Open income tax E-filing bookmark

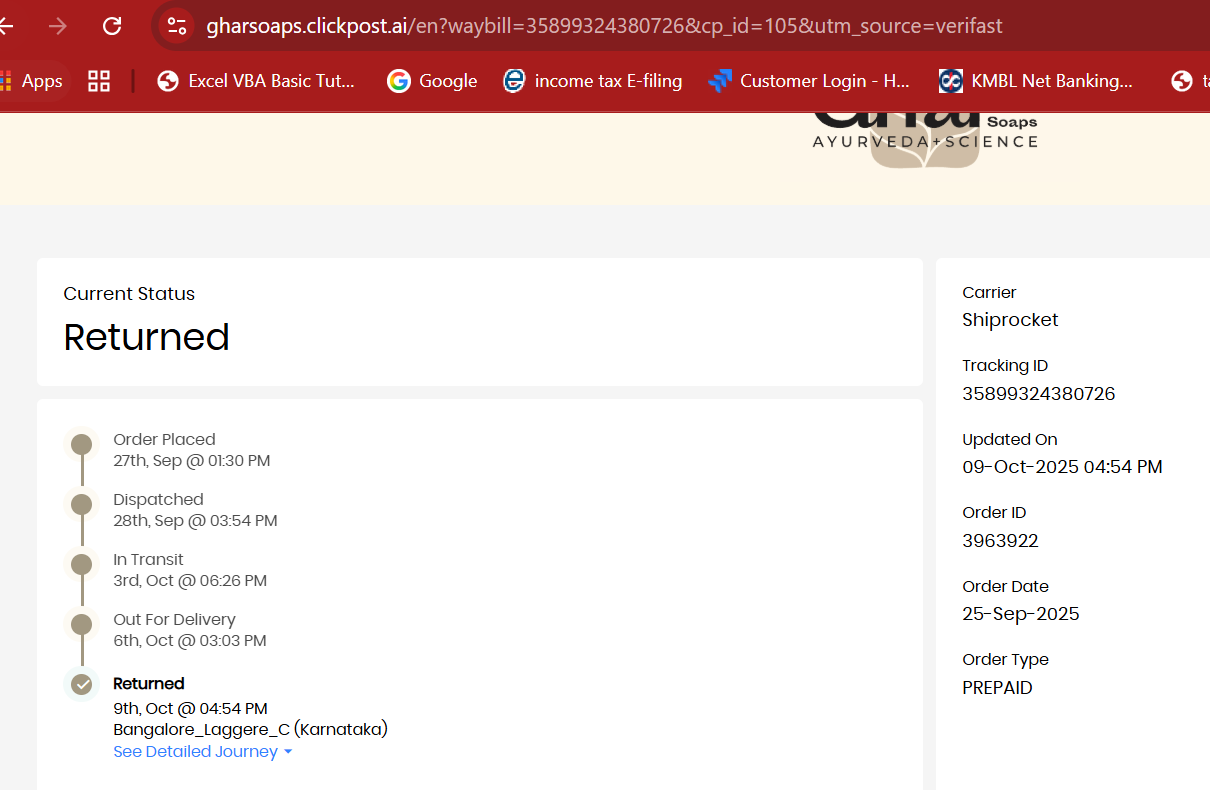coord(593,81)
